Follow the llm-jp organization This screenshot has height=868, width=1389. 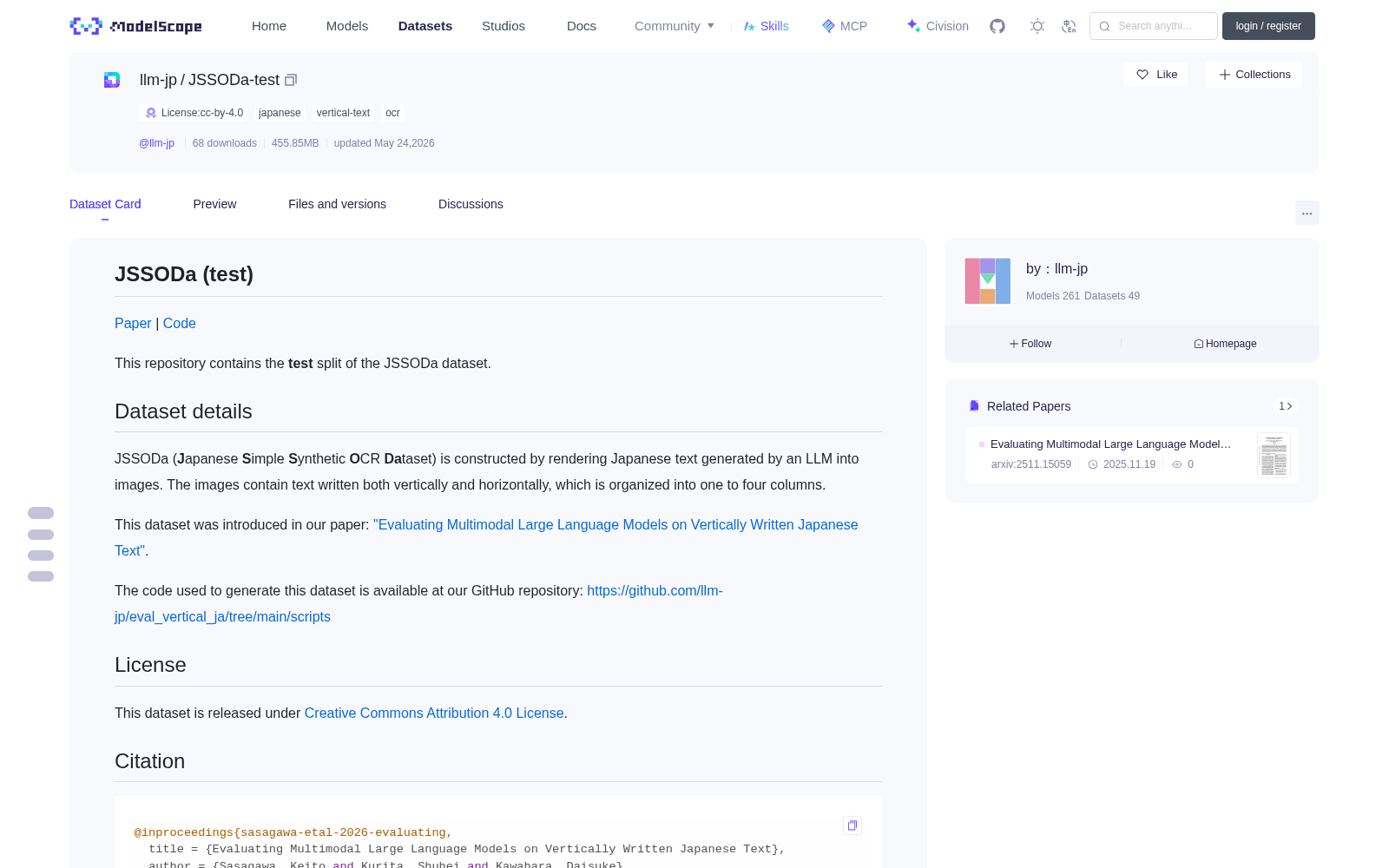[1030, 344]
